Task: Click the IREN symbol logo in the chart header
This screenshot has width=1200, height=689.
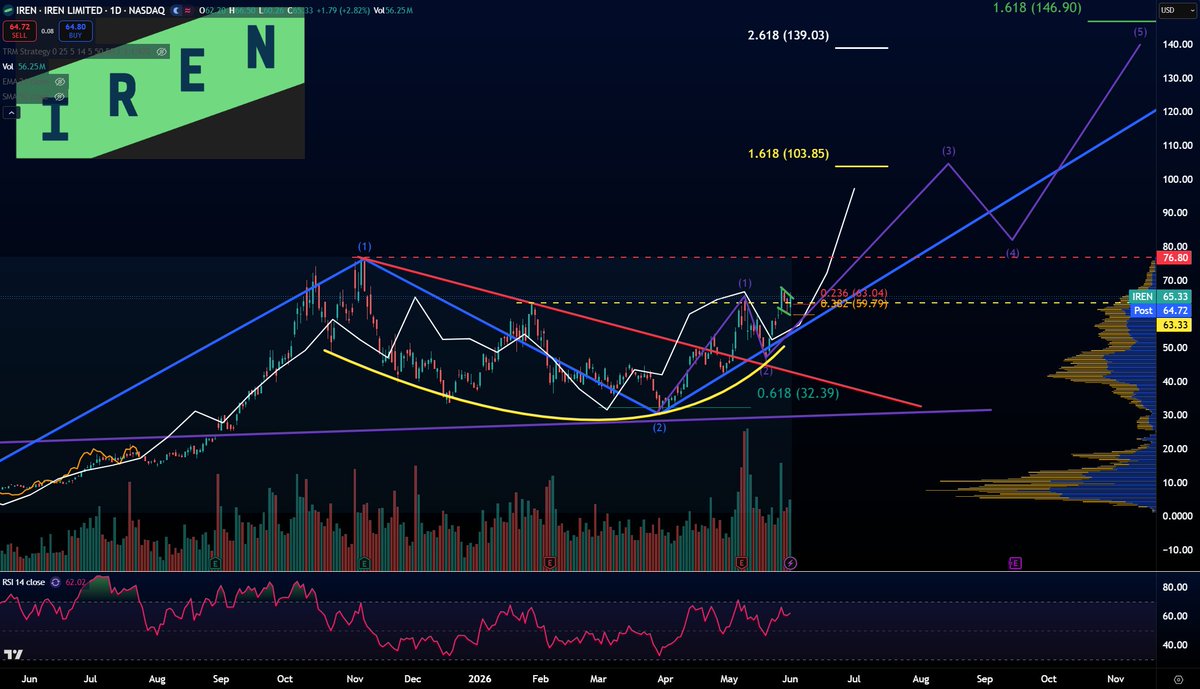Action: coord(8,10)
